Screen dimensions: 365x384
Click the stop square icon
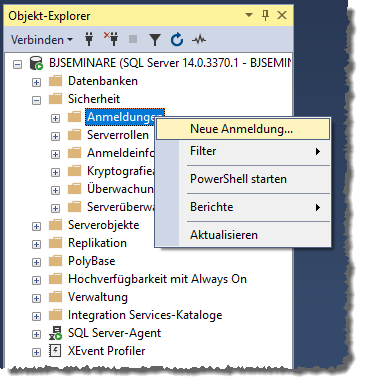[x=133, y=39]
